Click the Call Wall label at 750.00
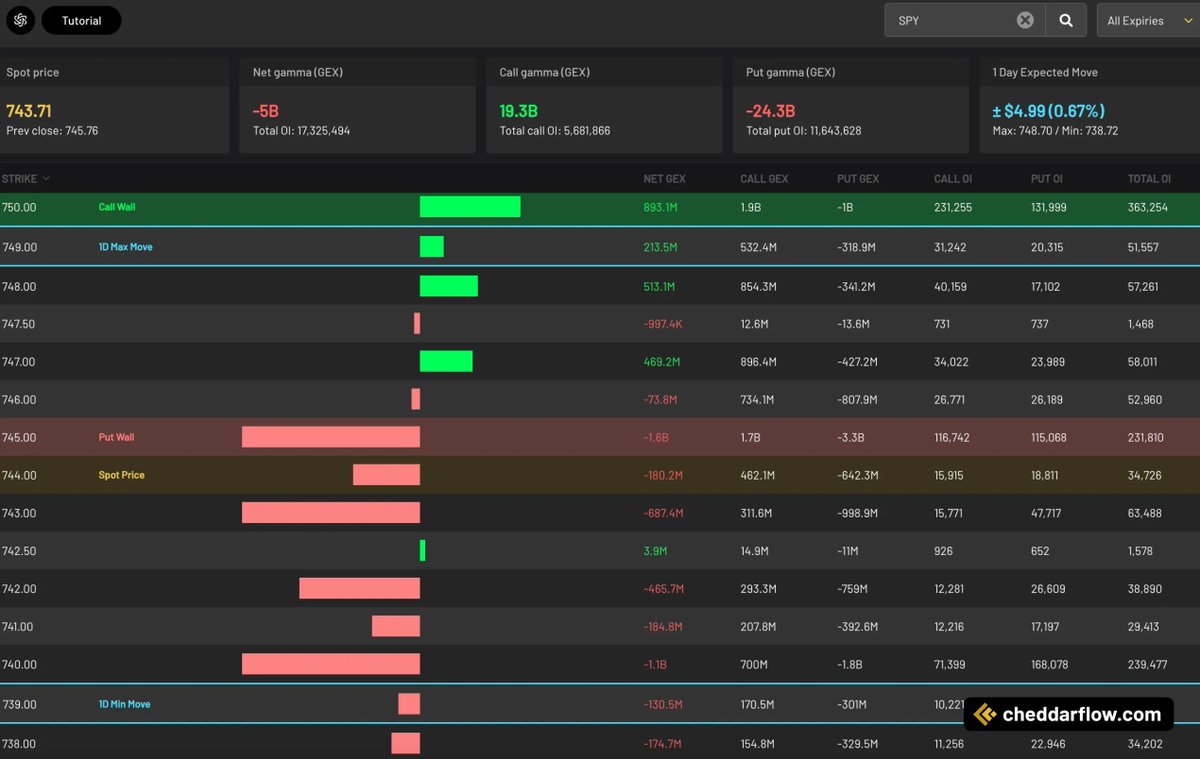 click(x=117, y=207)
